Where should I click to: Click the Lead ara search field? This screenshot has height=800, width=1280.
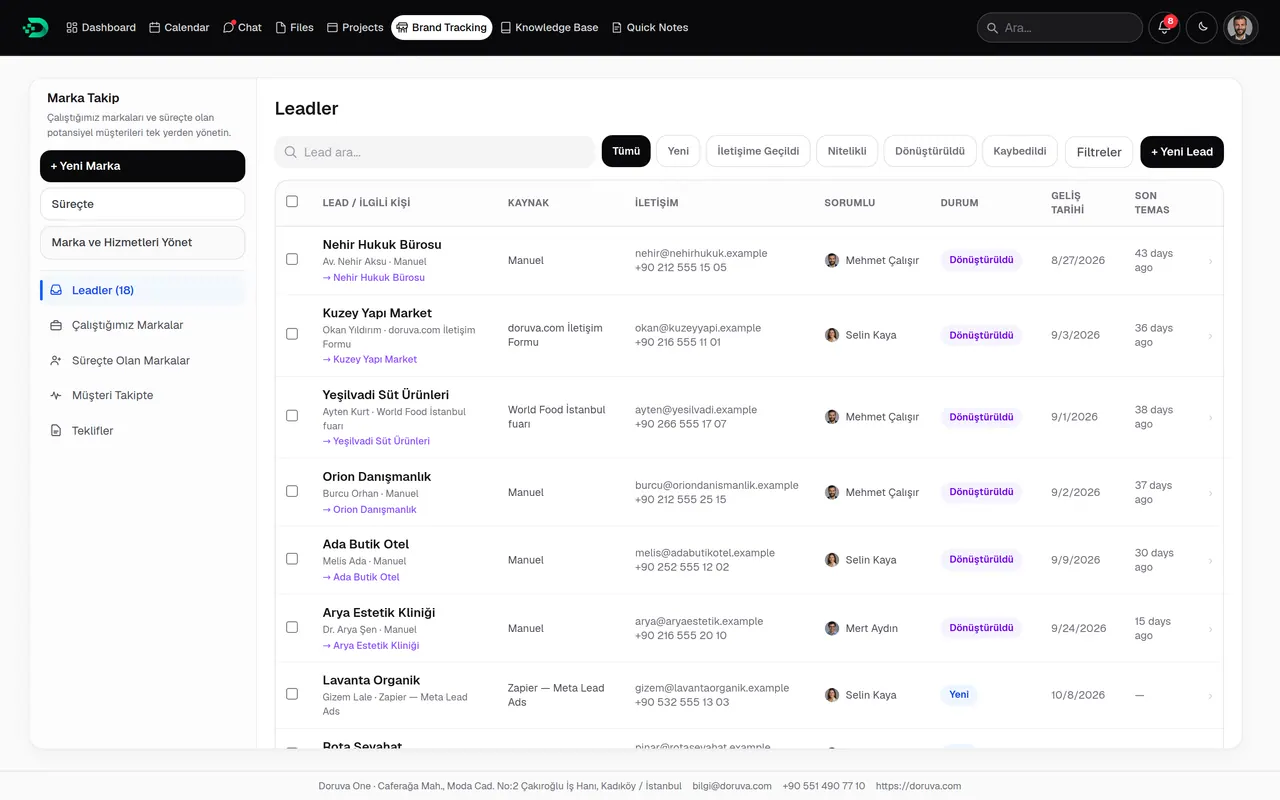click(434, 152)
